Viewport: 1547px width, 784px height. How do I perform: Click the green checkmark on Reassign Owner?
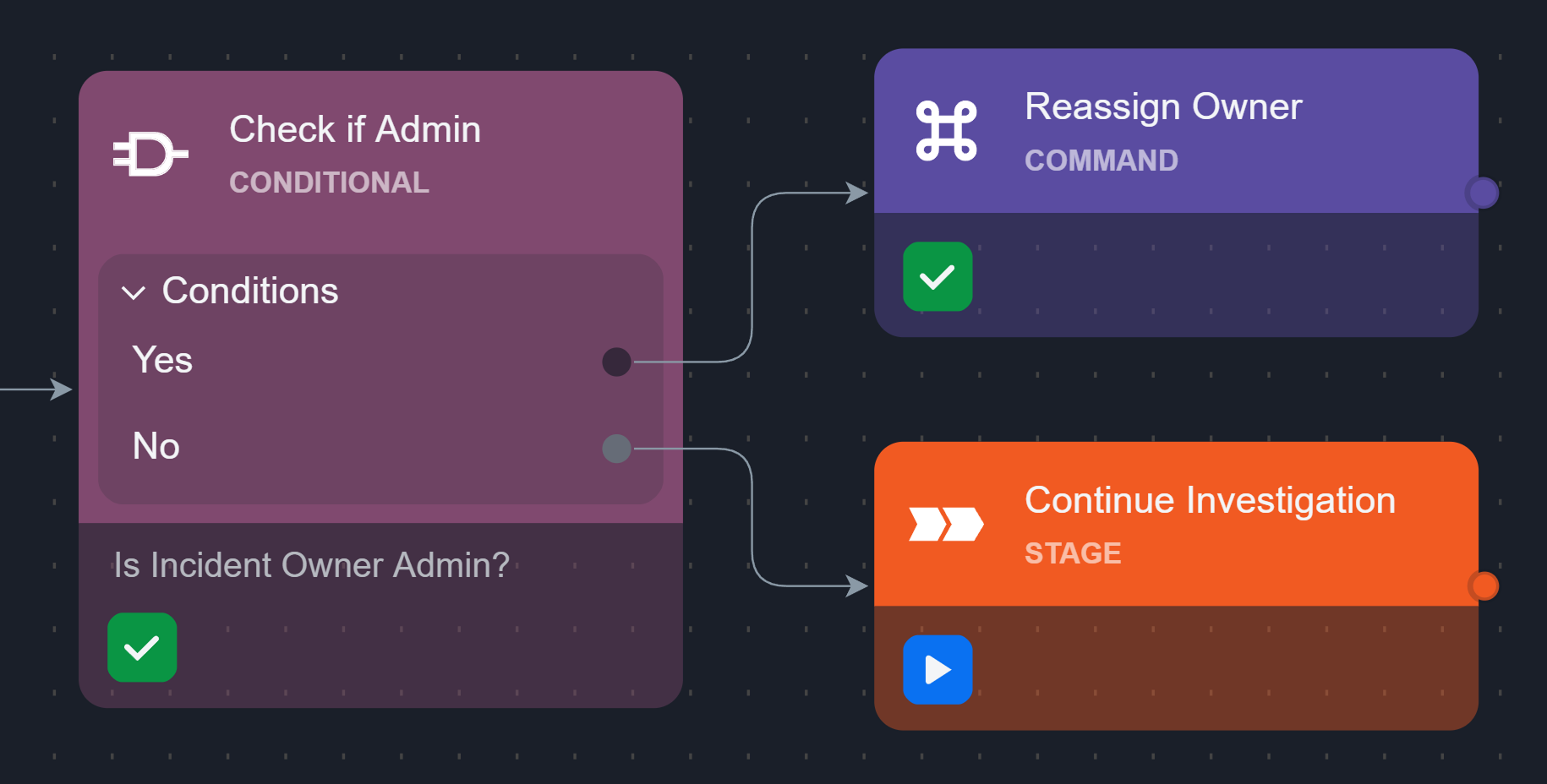[937, 277]
